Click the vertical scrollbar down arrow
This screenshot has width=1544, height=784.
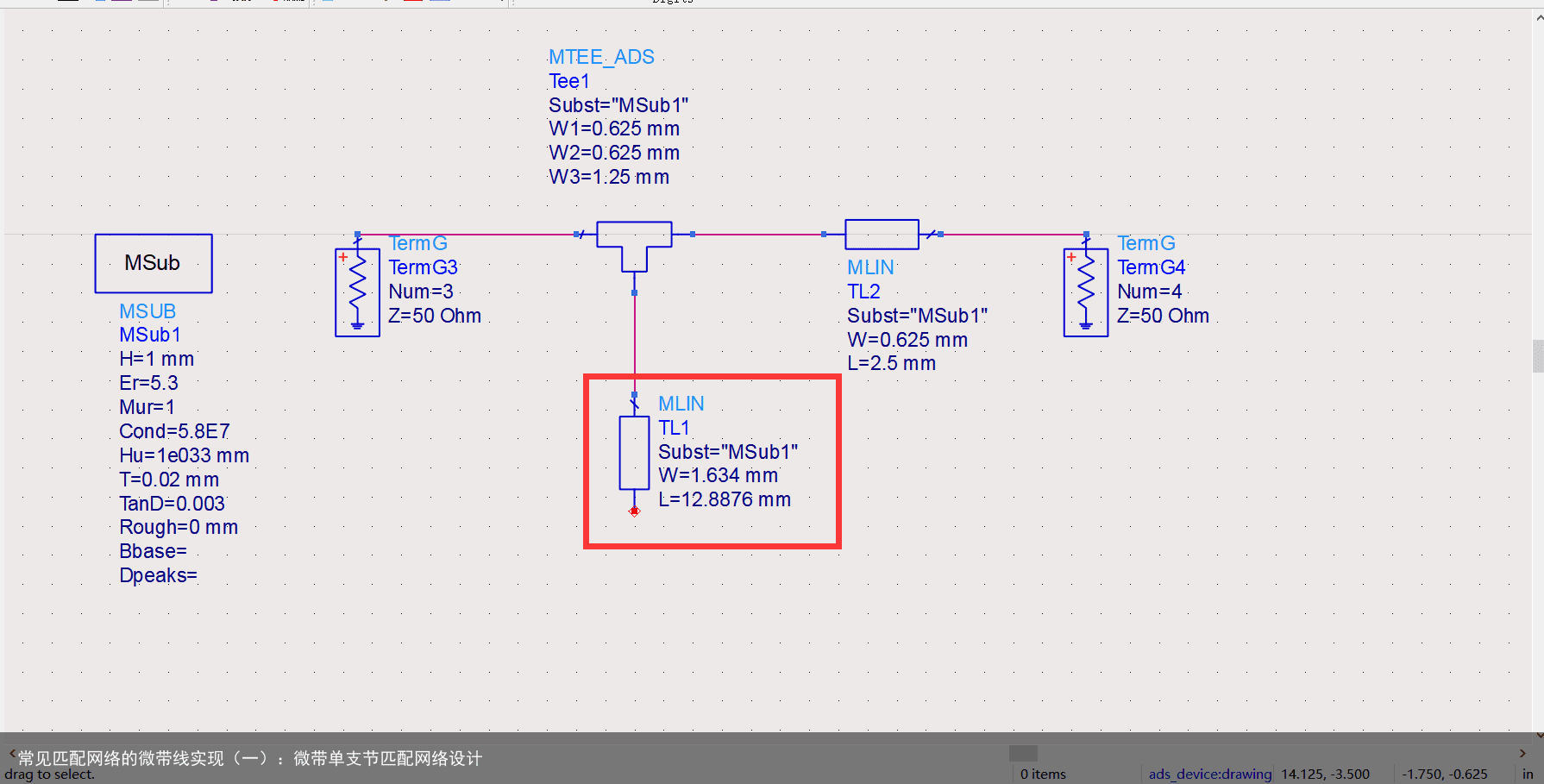coord(1539,737)
